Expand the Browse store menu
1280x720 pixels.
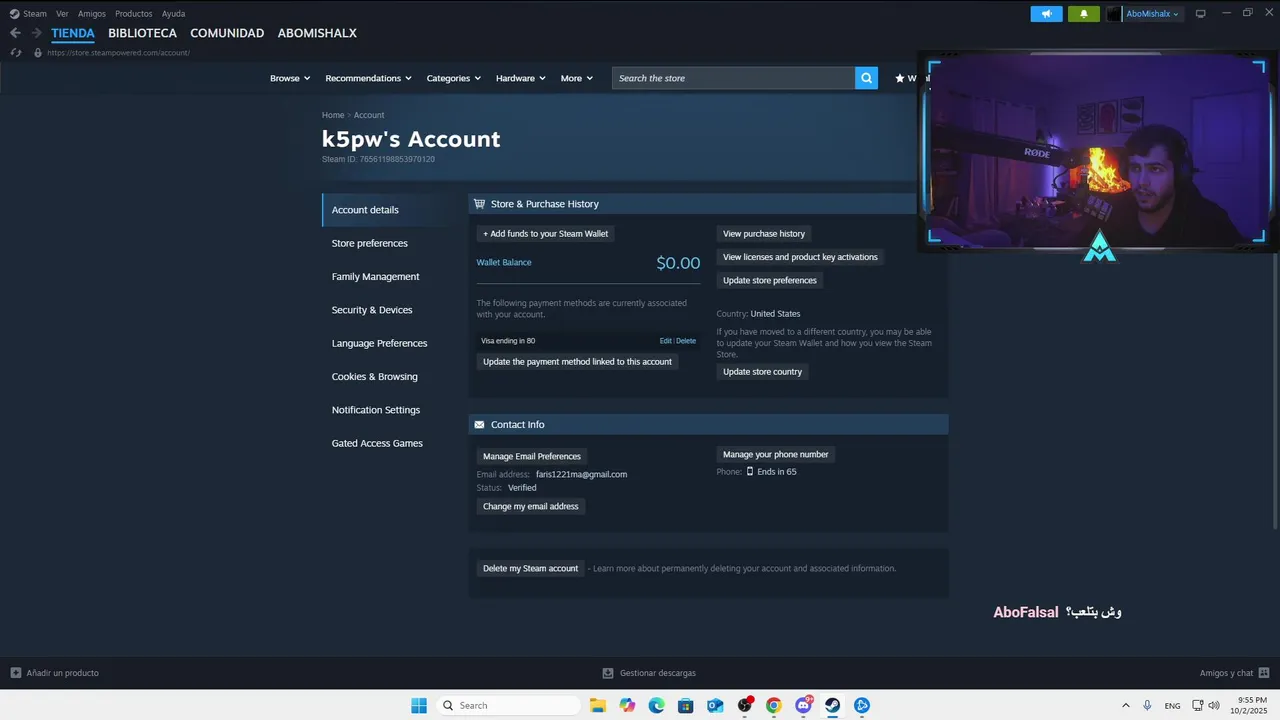(x=290, y=78)
